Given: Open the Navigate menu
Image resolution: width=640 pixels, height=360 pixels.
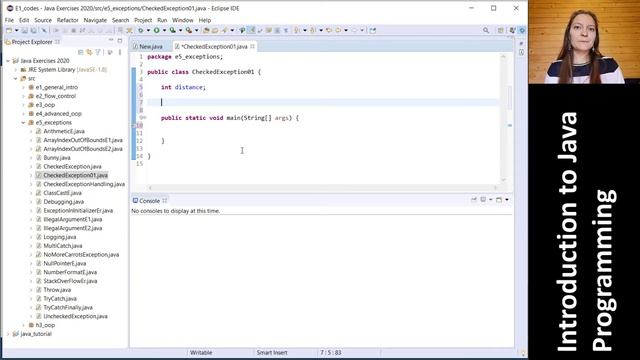Looking at the screenshot, I should tap(95, 20).
